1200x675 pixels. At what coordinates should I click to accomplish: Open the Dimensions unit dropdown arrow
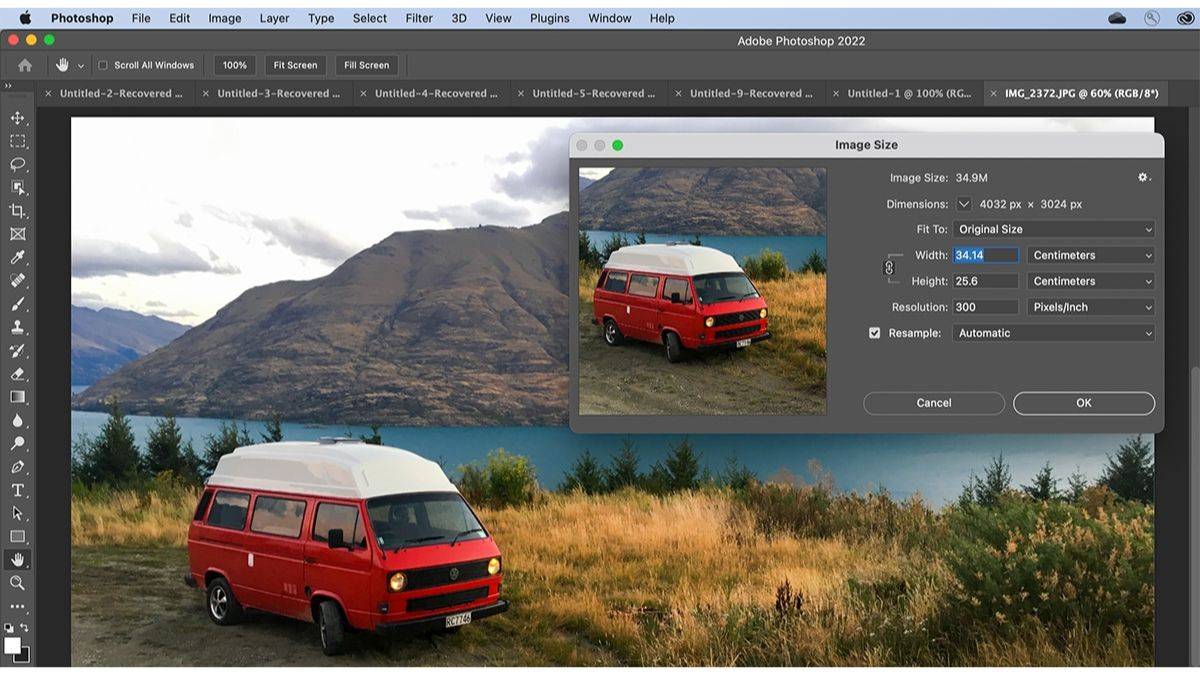click(x=964, y=204)
